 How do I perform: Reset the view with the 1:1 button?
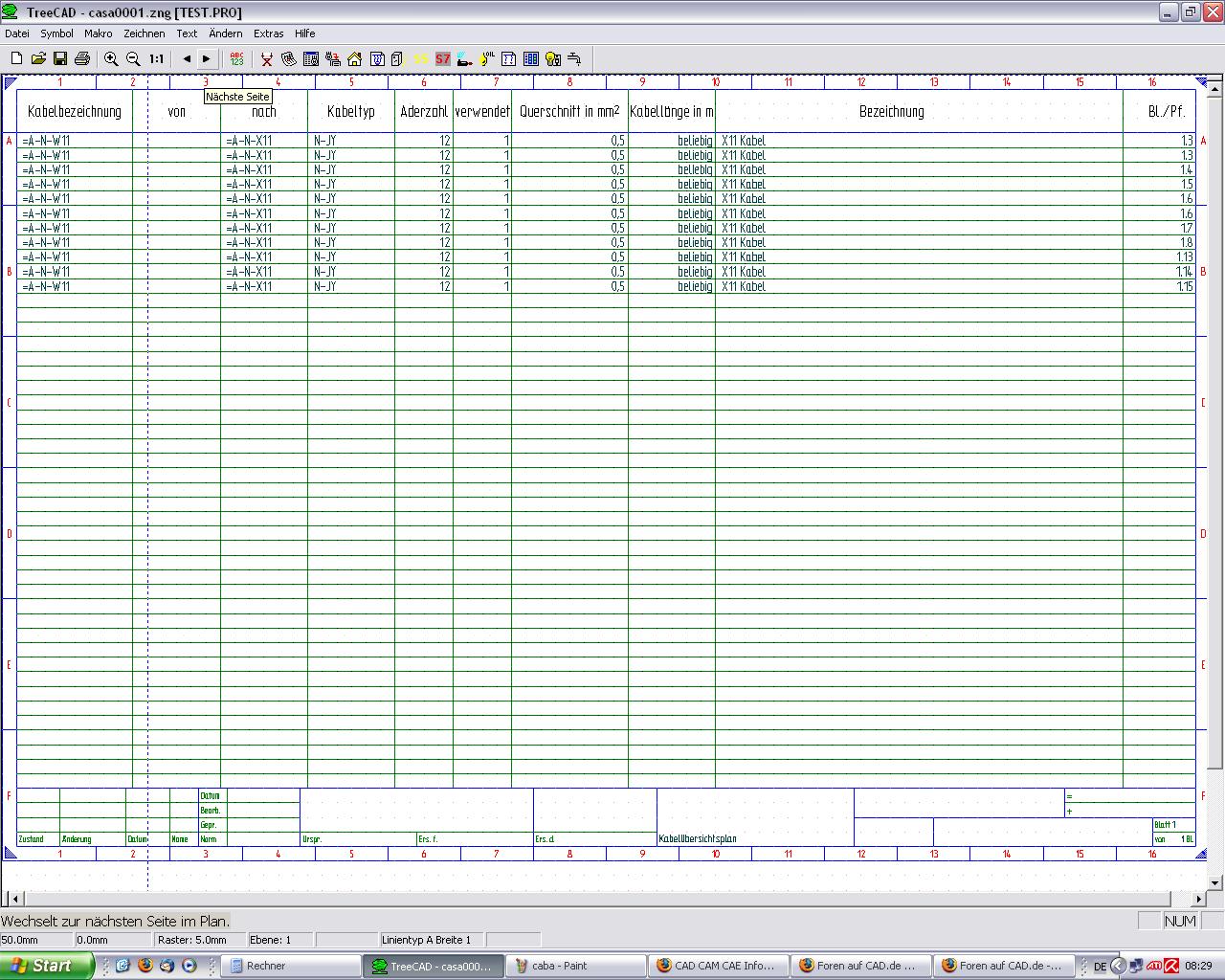point(156,58)
